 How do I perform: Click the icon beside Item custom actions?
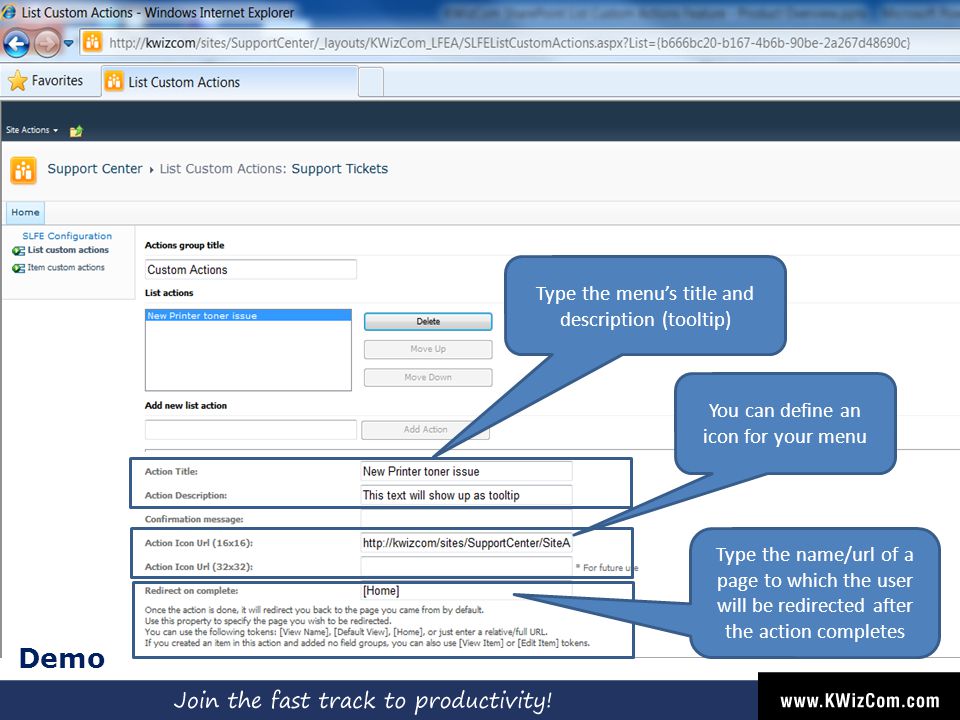[18, 268]
